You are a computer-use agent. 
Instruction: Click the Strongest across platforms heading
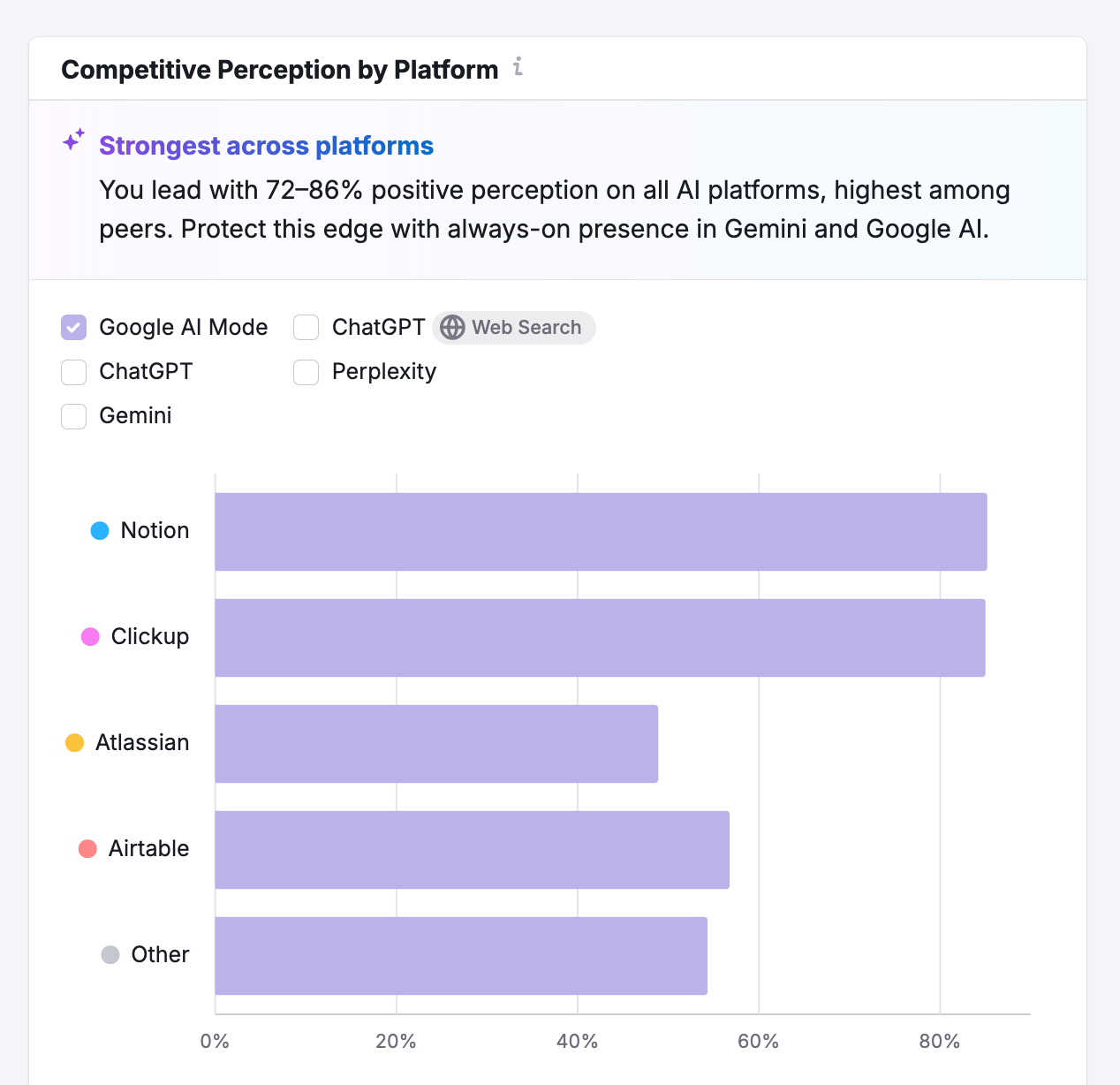[267, 146]
